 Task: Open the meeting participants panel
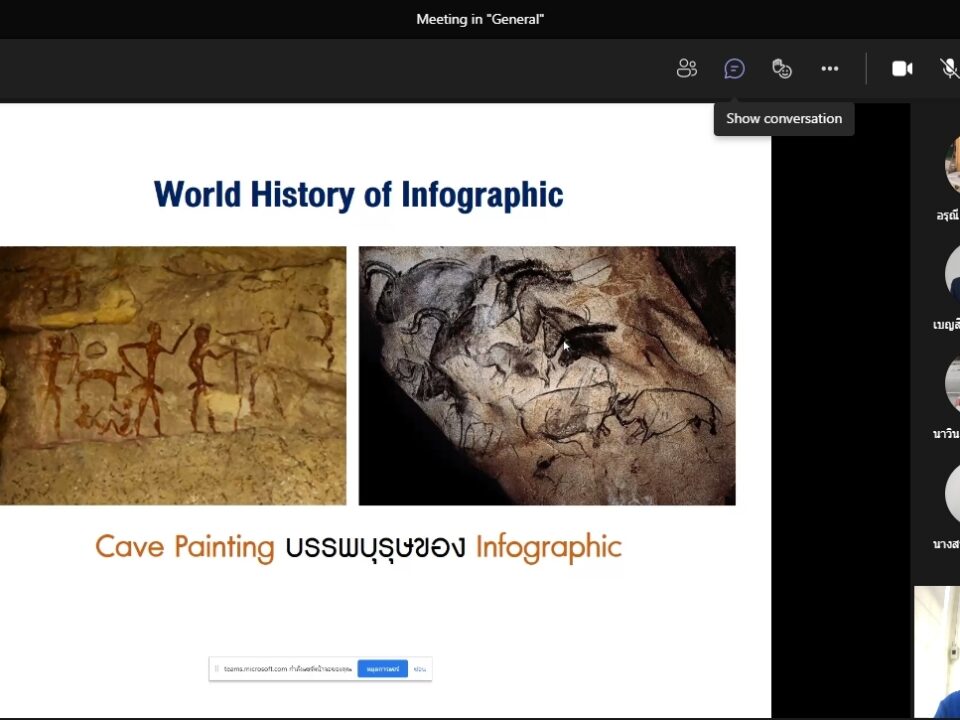686,69
